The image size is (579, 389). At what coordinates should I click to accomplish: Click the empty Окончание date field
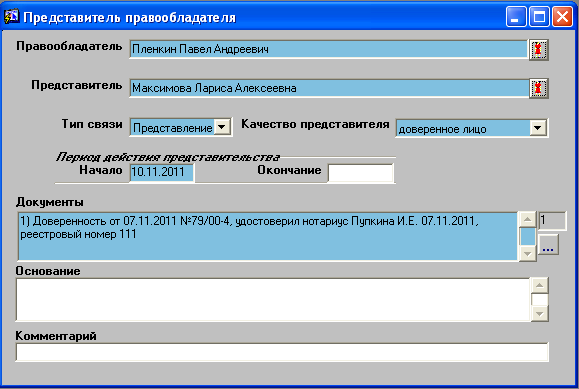[360, 173]
